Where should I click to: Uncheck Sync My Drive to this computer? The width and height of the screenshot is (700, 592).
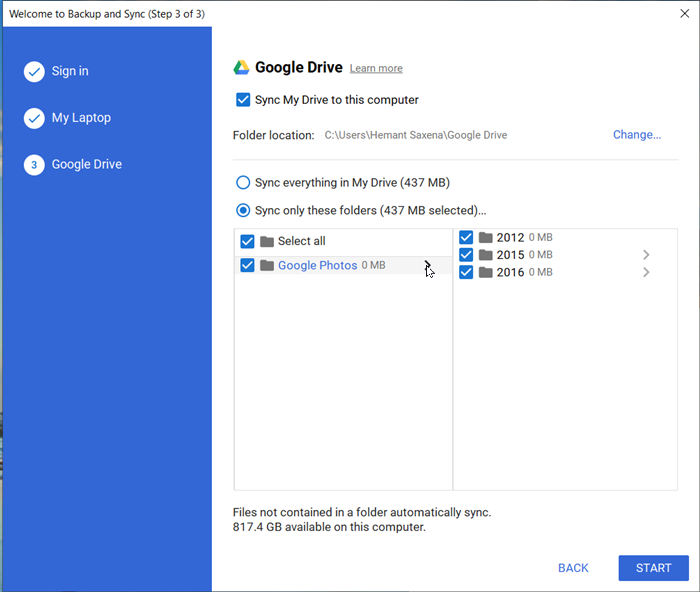tap(243, 100)
